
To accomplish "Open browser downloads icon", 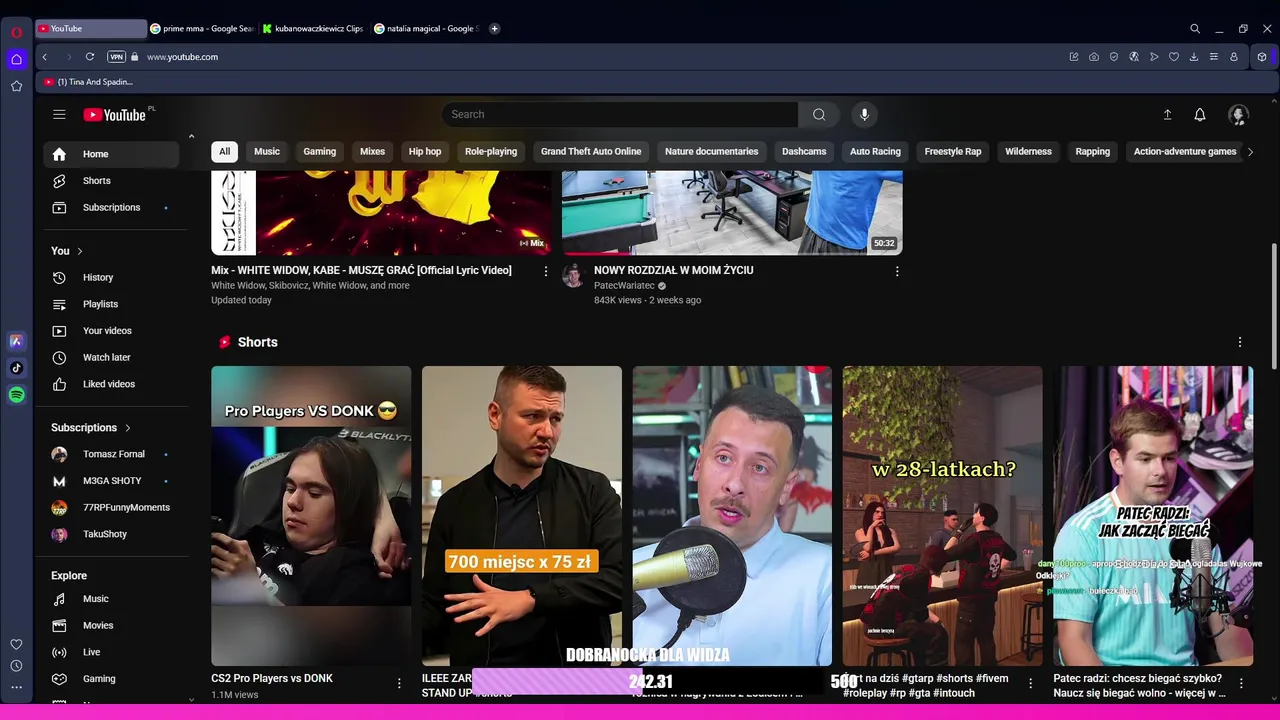I will 1194,57.
